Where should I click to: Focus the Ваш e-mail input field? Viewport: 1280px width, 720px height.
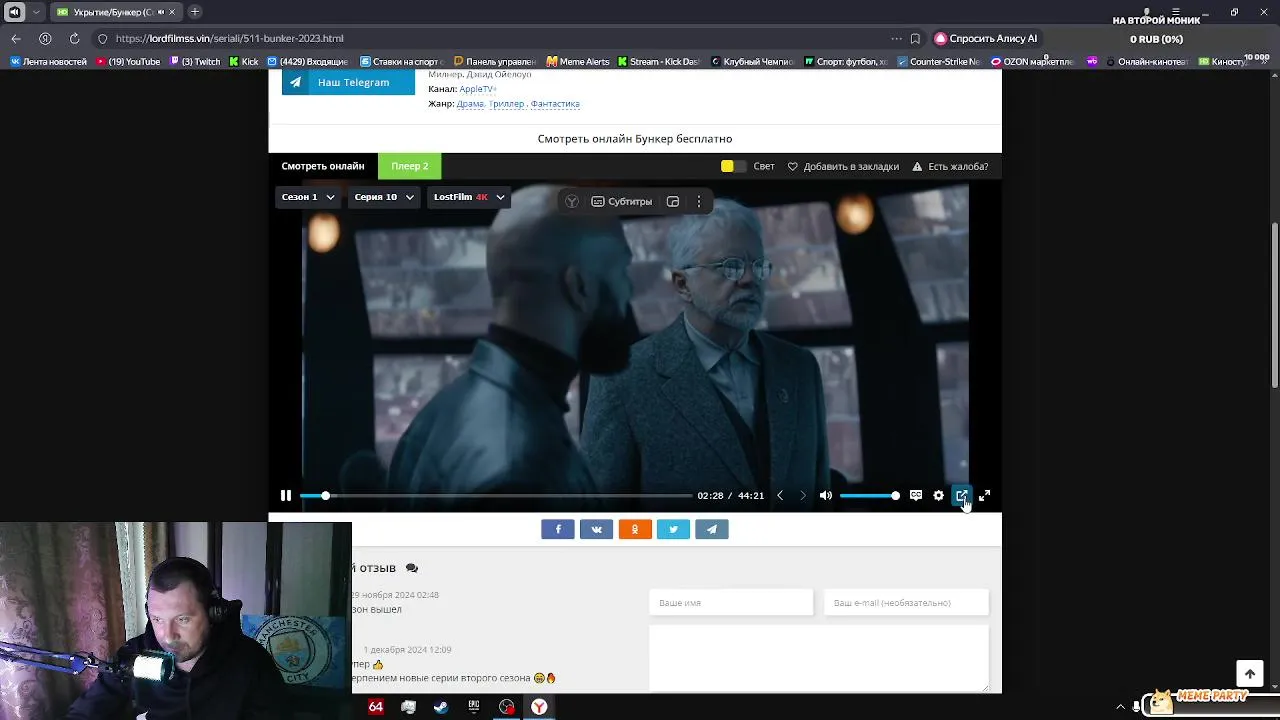(906, 603)
